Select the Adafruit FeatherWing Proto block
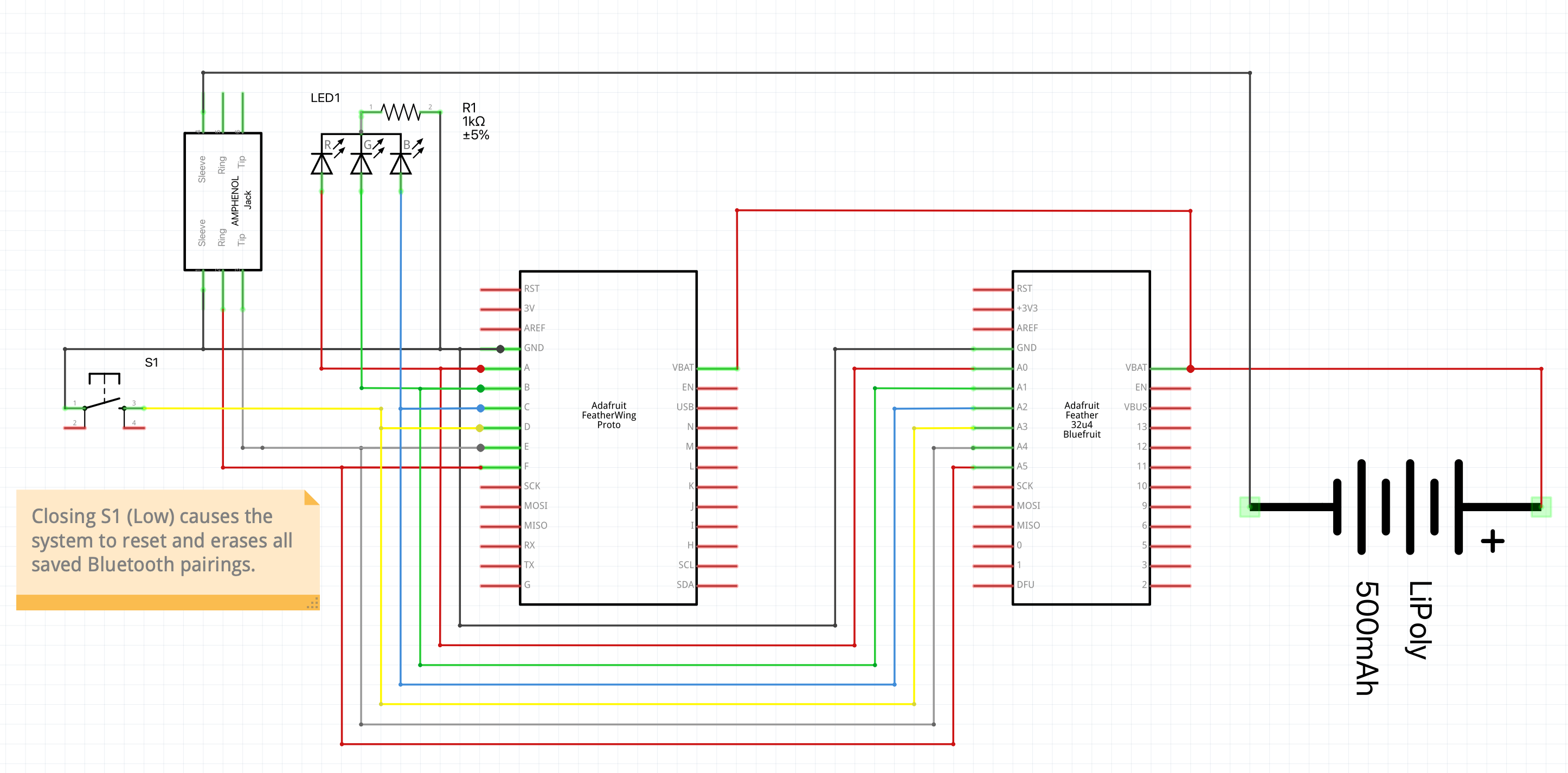 pos(608,437)
